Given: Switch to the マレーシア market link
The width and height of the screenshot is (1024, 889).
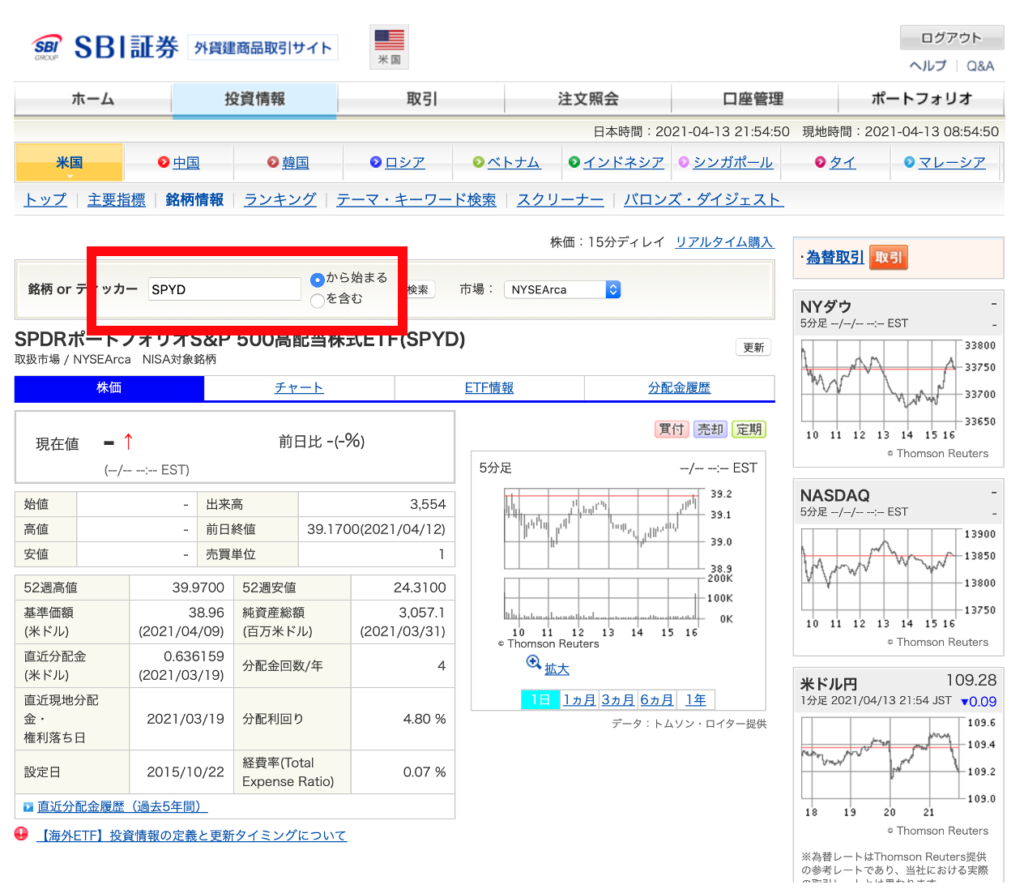Looking at the screenshot, I should point(952,163).
